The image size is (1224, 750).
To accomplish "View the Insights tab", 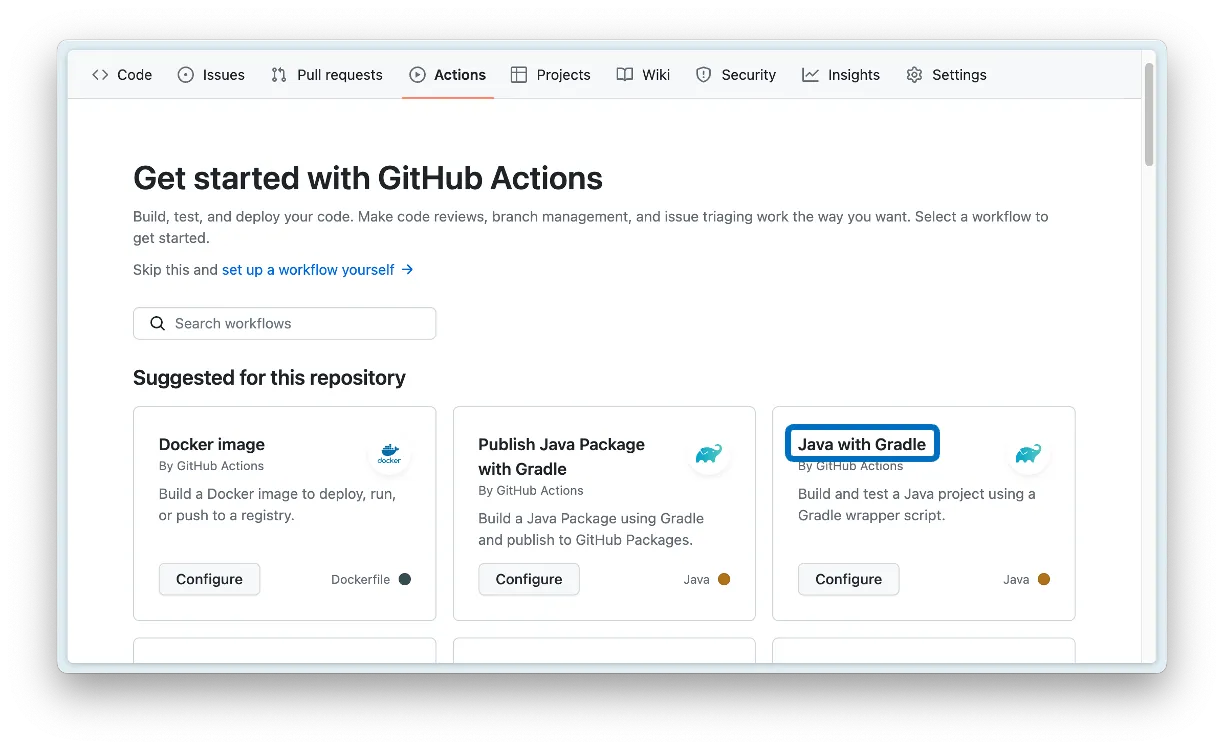I will [841, 75].
